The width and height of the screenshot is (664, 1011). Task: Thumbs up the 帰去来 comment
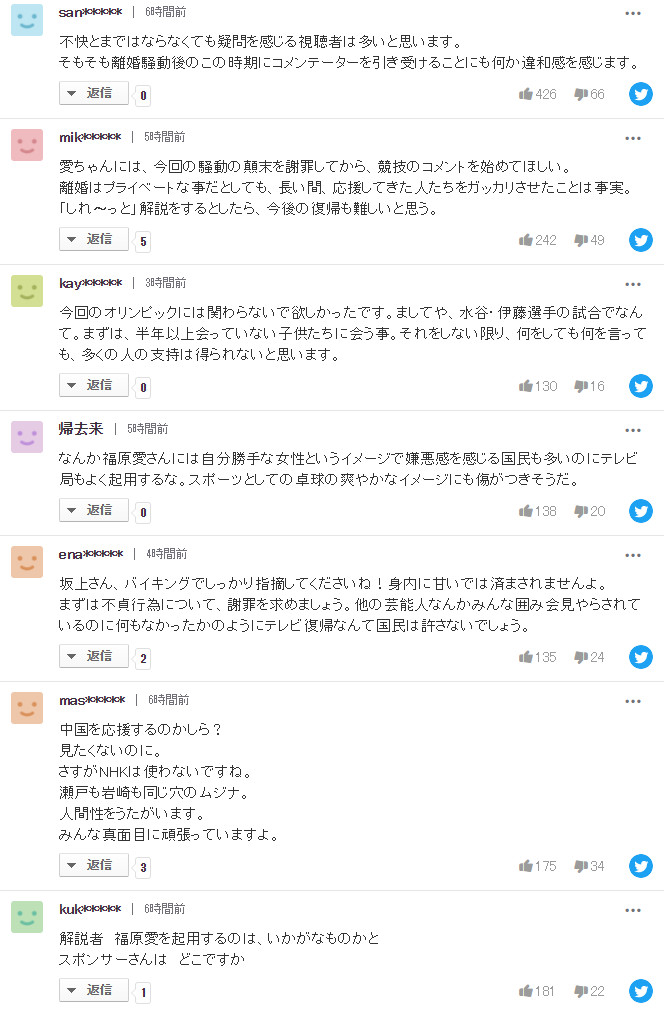point(524,511)
